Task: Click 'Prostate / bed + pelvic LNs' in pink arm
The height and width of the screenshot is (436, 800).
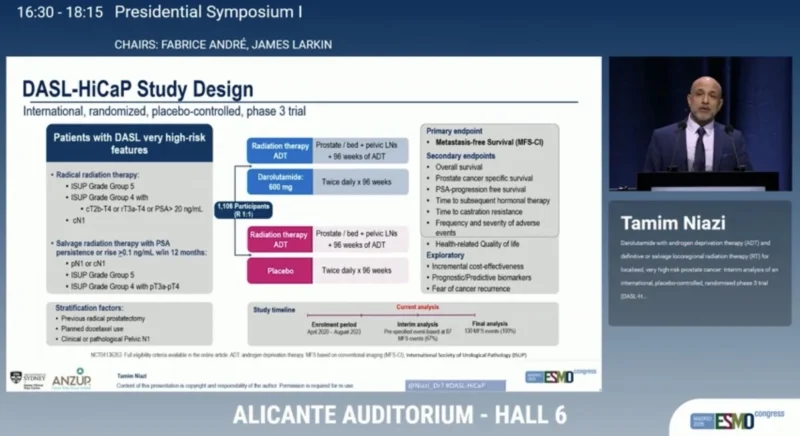Action: [x=357, y=234]
